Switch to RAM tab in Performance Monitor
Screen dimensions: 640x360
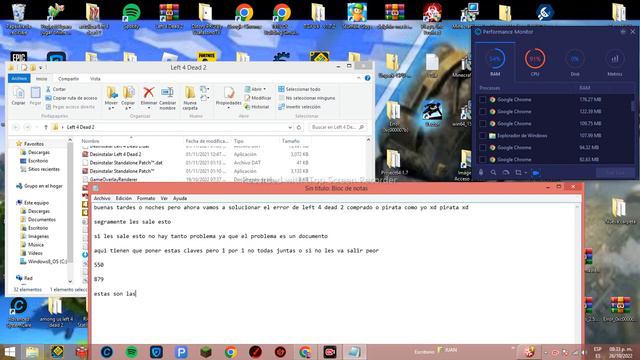(x=495, y=62)
